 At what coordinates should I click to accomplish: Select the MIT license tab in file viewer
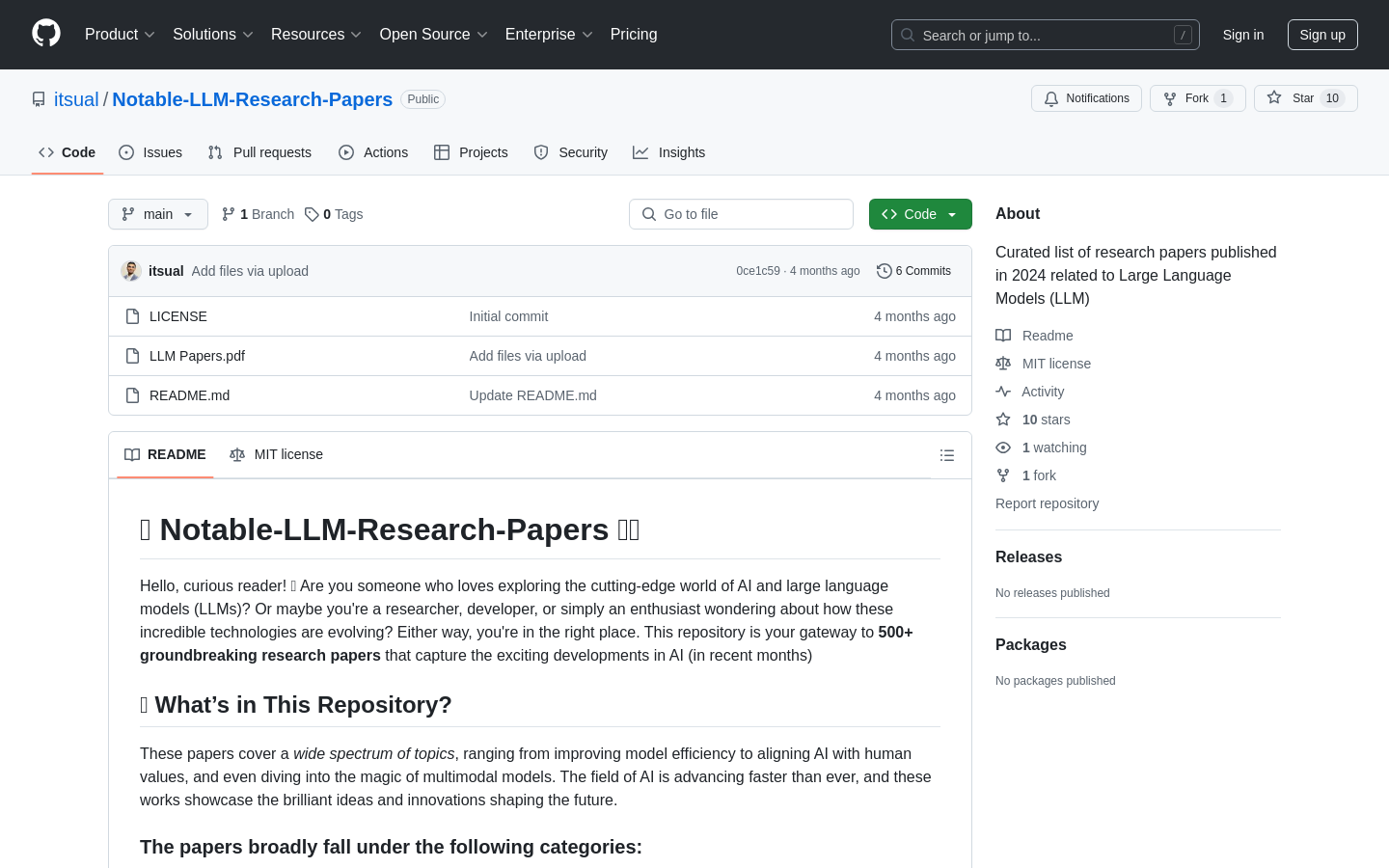click(276, 455)
